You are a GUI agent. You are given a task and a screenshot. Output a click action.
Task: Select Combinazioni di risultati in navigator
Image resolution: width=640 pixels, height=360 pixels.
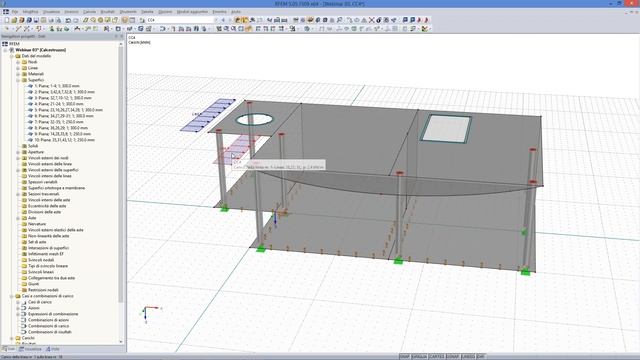(x=50, y=332)
